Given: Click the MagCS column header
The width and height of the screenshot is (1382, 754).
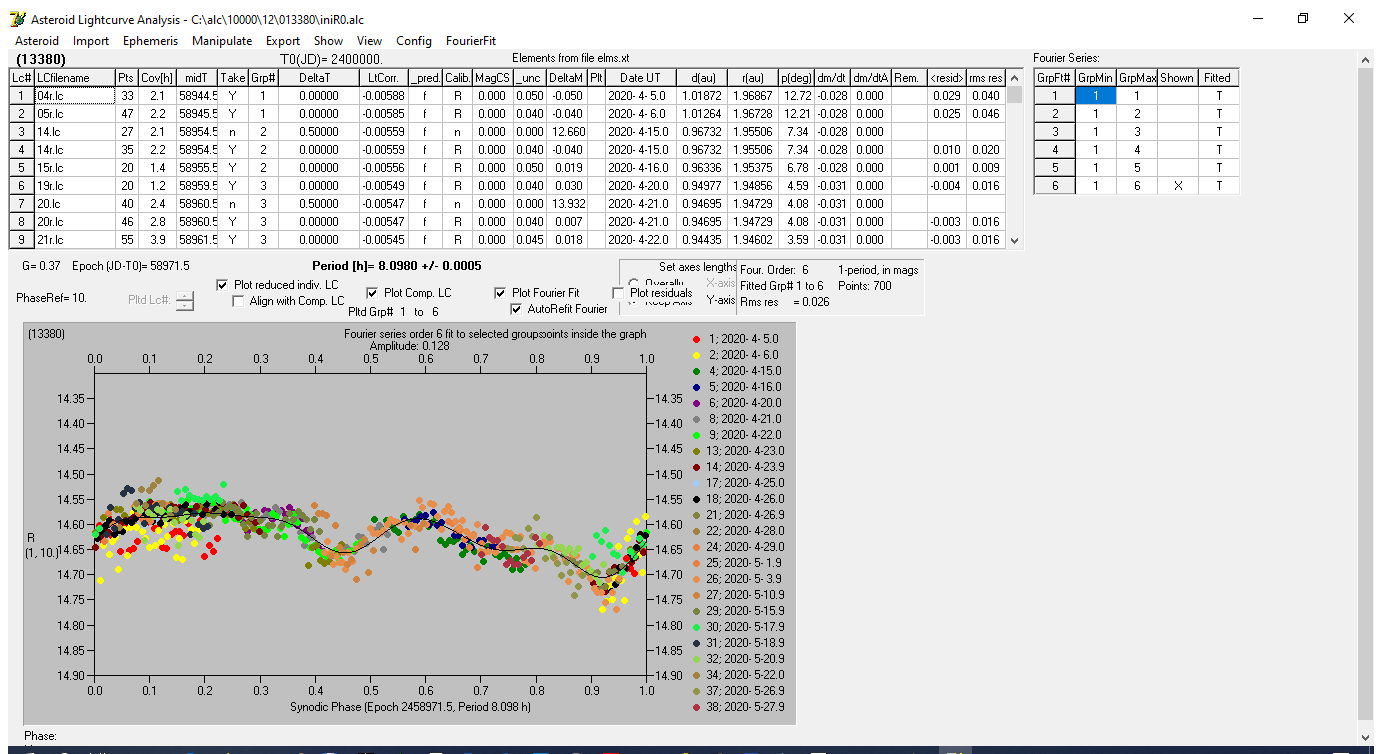Looking at the screenshot, I should coord(491,78).
